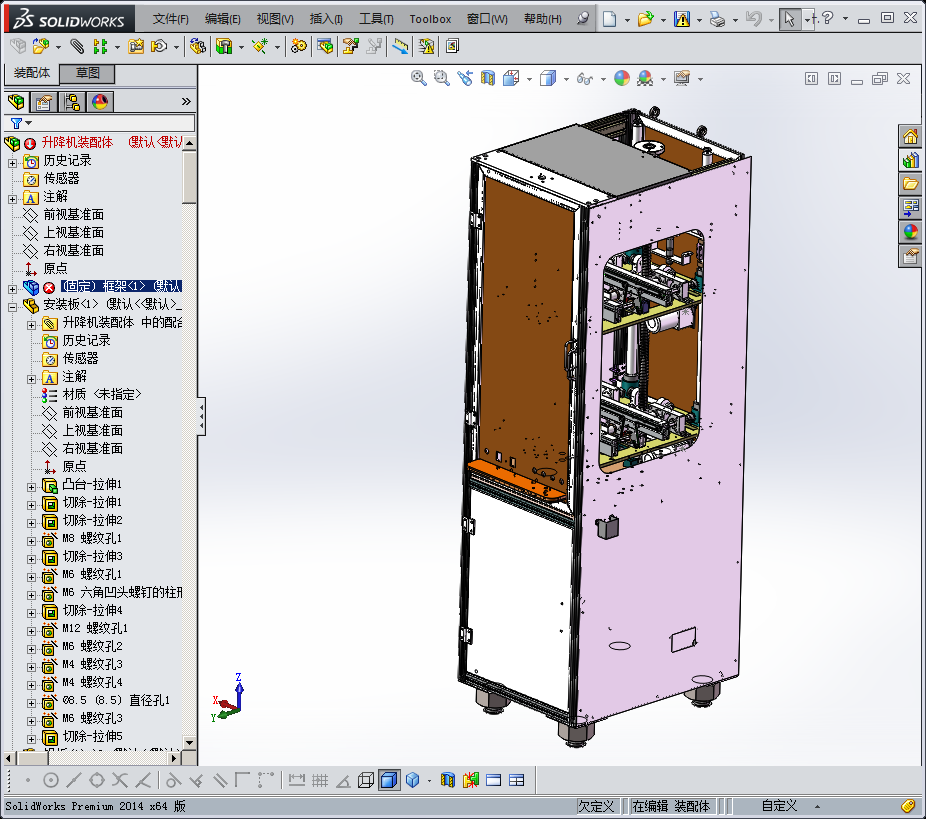Toggle the side panel collapse handle
Image resolution: width=926 pixels, height=819 pixels.
click(202, 416)
